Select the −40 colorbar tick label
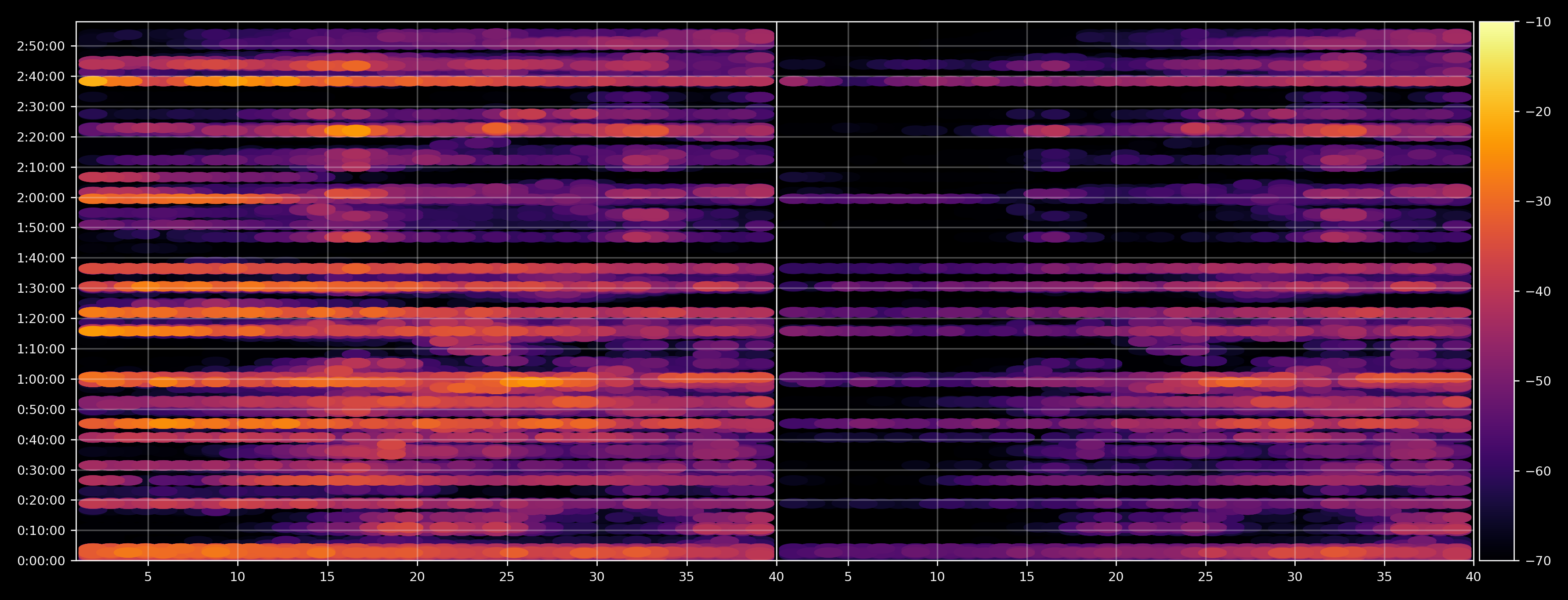 click(1539, 291)
